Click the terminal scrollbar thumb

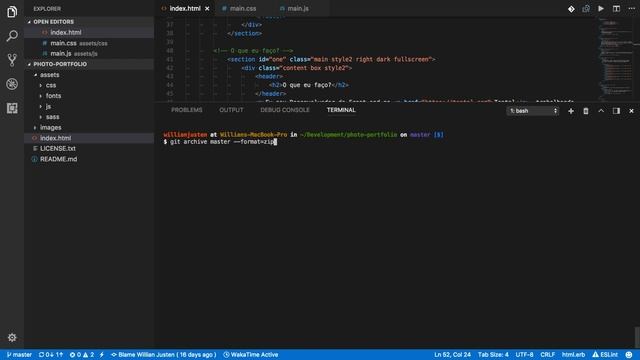[x=637, y=337]
